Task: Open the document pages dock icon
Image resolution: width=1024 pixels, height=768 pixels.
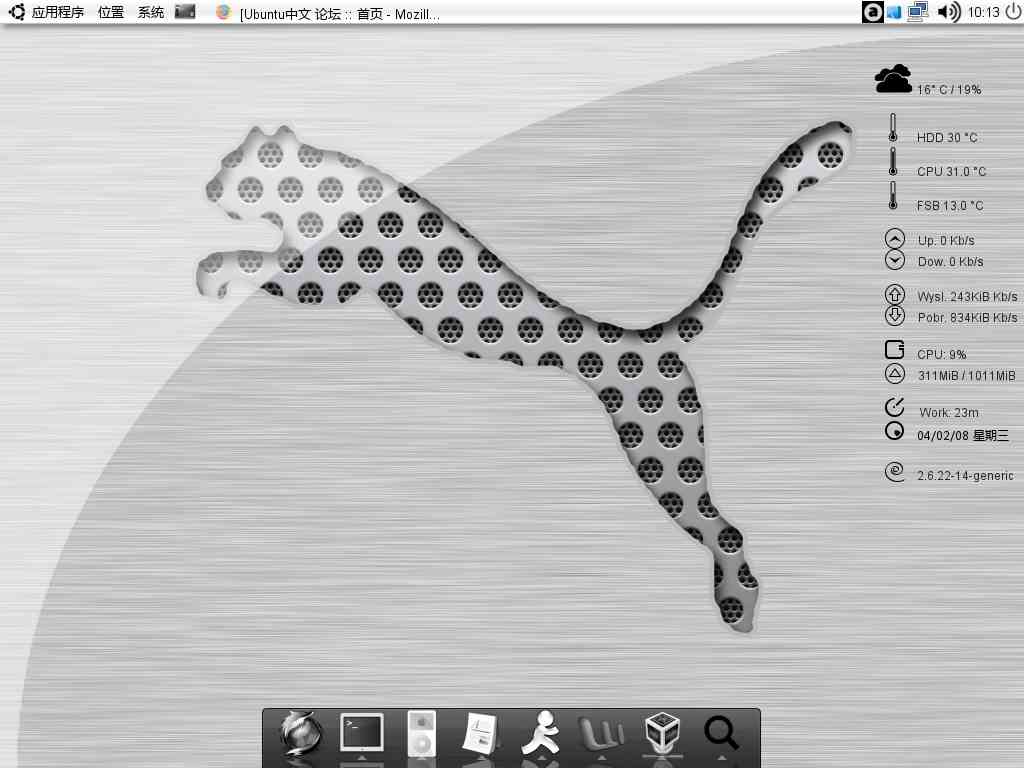Action: [x=480, y=734]
